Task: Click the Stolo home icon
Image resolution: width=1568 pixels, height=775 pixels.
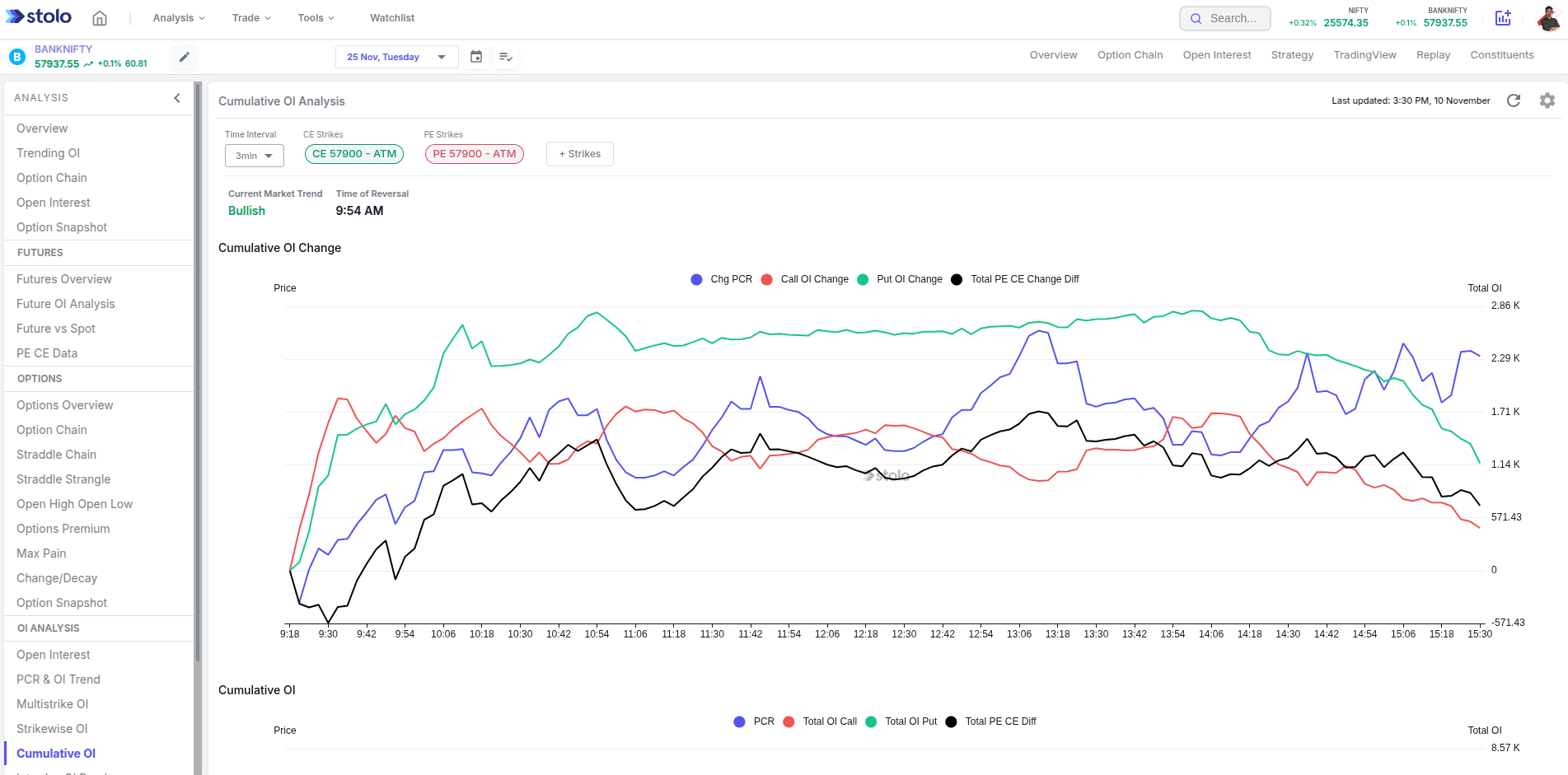Action: tap(99, 17)
